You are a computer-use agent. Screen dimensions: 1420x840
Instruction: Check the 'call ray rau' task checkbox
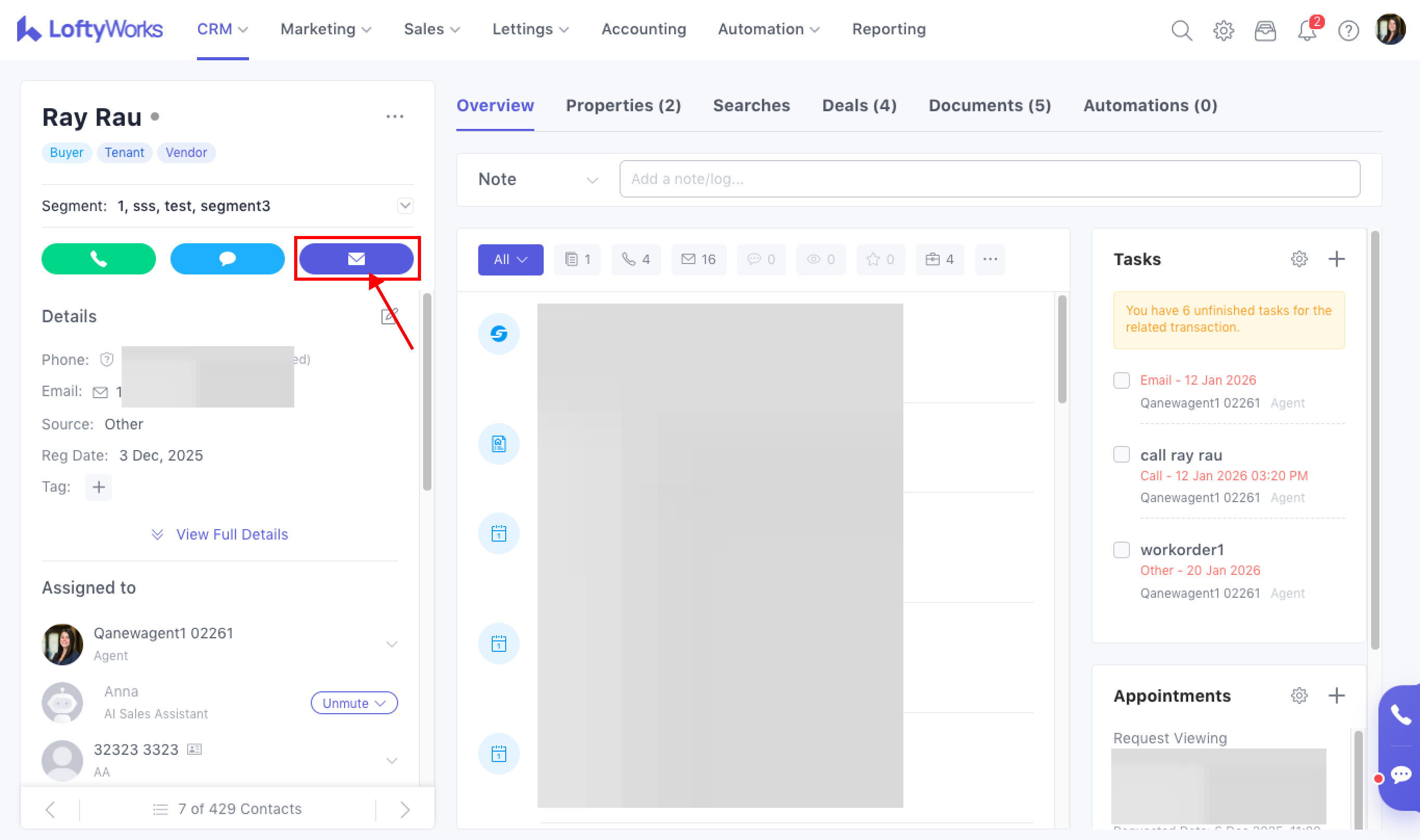[1121, 454]
